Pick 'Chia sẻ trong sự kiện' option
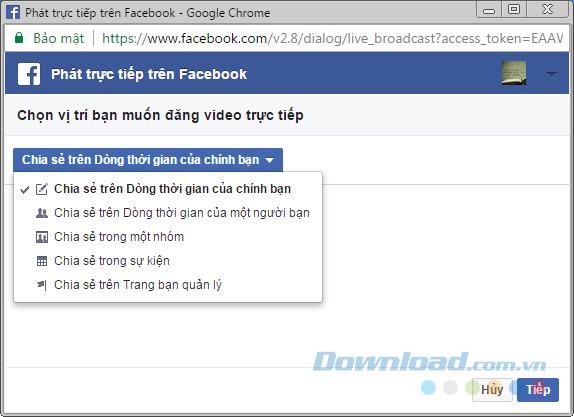 (168, 261)
